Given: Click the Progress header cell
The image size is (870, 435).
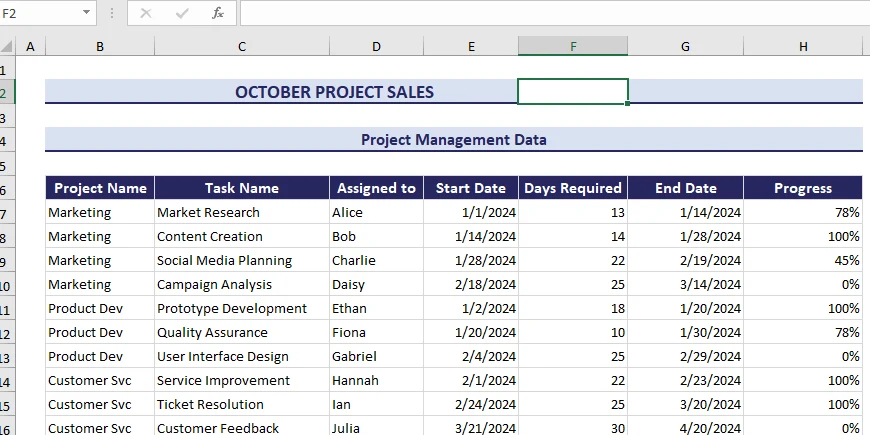Looking at the screenshot, I should [803, 188].
